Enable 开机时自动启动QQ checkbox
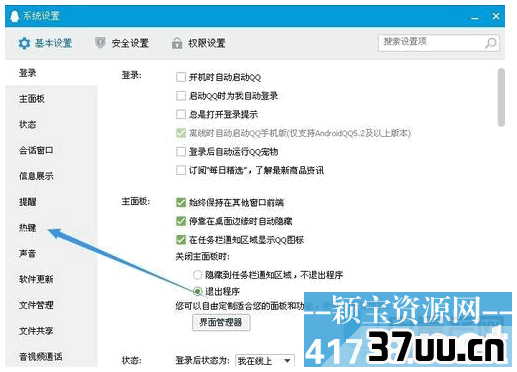517x372 pixels. pyautogui.click(x=181, y=77)
